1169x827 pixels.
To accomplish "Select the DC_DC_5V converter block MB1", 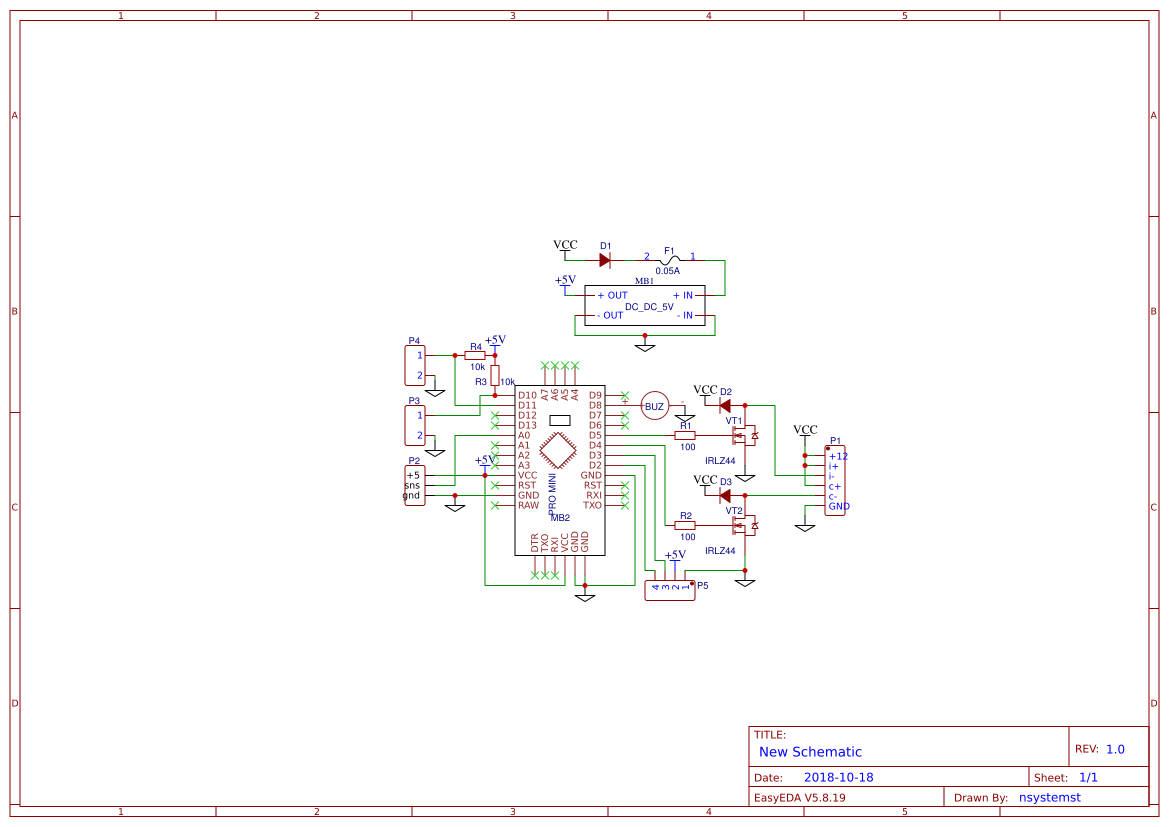I will (x=646, y=305).
